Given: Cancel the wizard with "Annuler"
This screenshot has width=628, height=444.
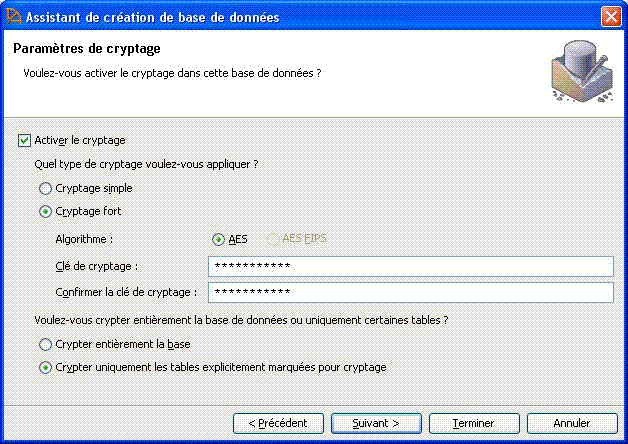Looking at the screenshot, I should pyautogui.click(x=572, y=423).
